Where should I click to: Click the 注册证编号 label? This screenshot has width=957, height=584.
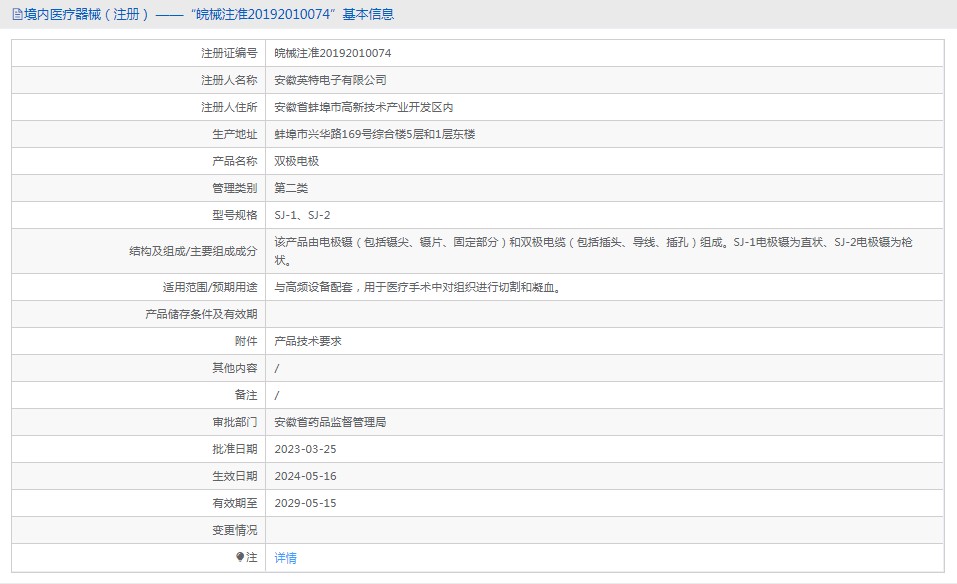pos(229,53)
